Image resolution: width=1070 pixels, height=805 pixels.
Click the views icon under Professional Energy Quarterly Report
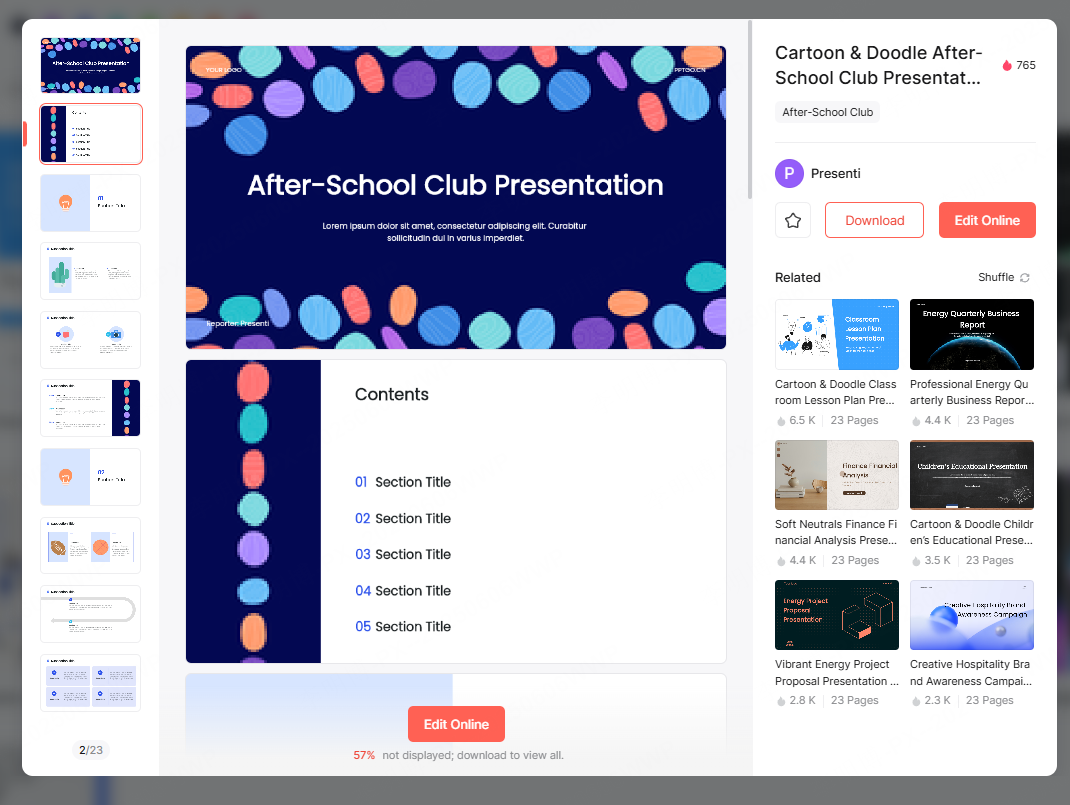pos(917,420)
